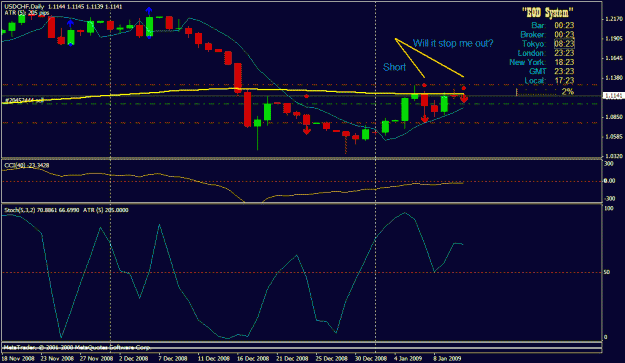625x363 pixels.
Task: Click the 1.1645 price axis label
Action: 614,58
